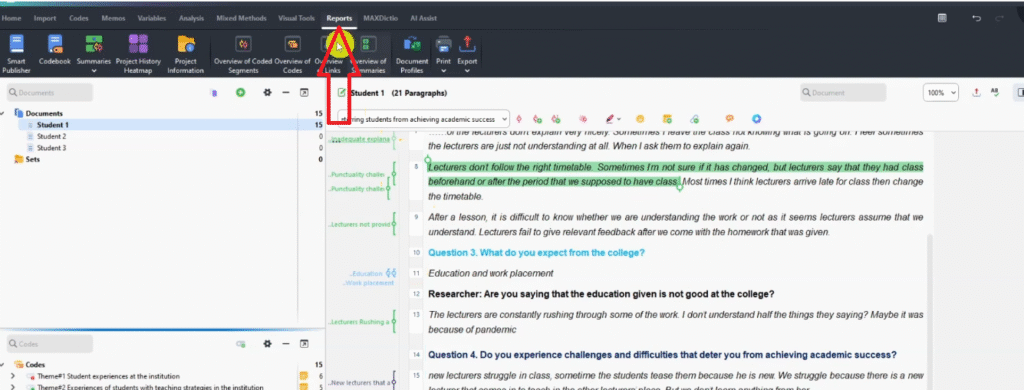The height and width of the screenshot is (390, 1024).
Task: Collapse the Documents root folder
Action: pos(3,113)
